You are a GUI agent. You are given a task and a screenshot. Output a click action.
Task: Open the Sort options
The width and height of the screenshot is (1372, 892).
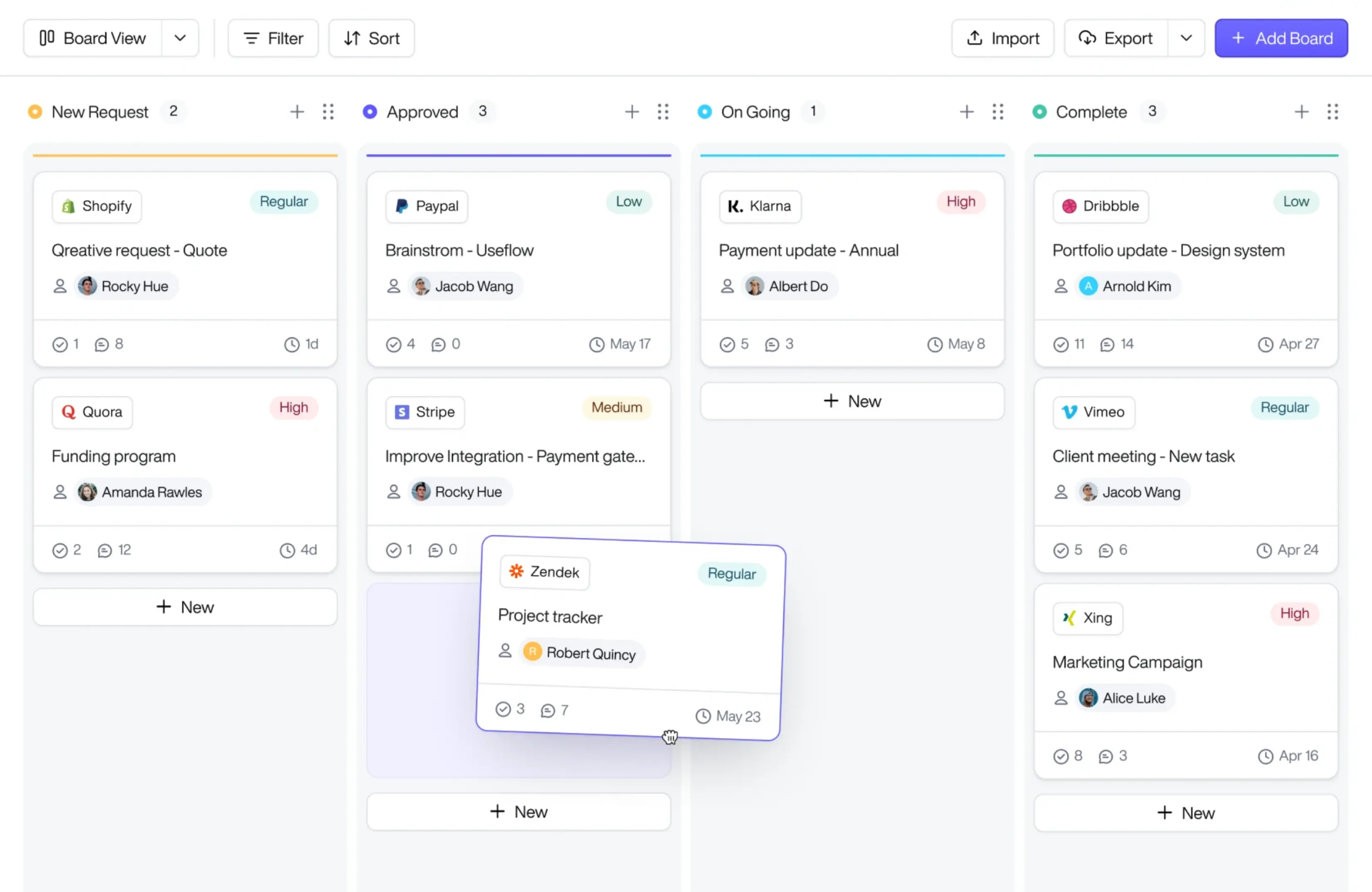point(372,38)
